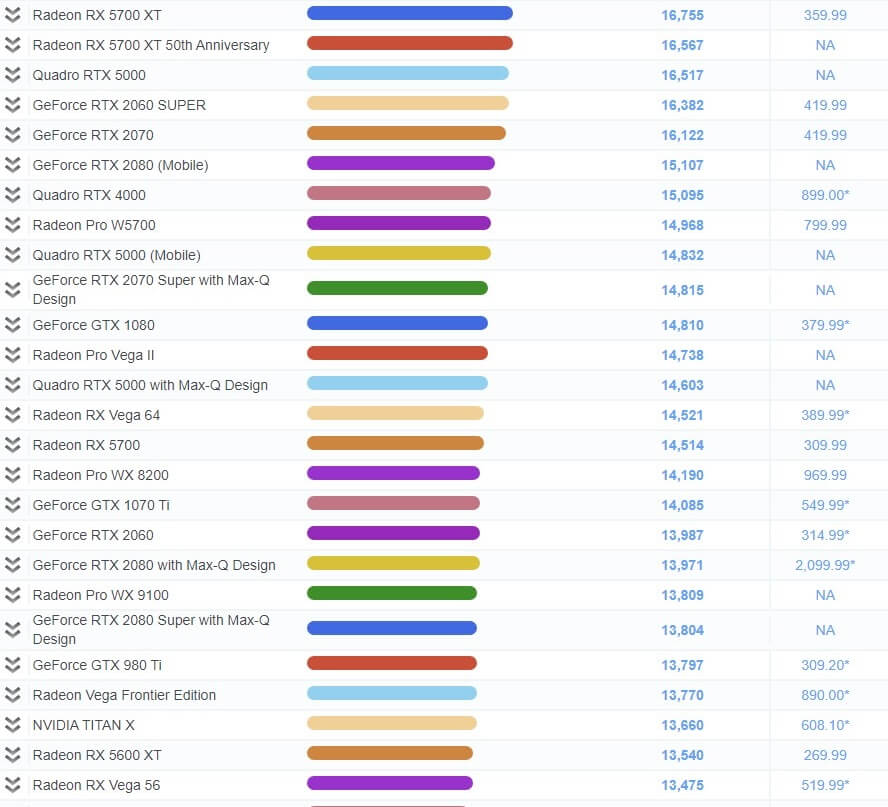Open the NVIDIA TITAN X link
Image resolution: width=888 pixels, height=807 pixels.
pyautogui.click(x=83, y=725)
